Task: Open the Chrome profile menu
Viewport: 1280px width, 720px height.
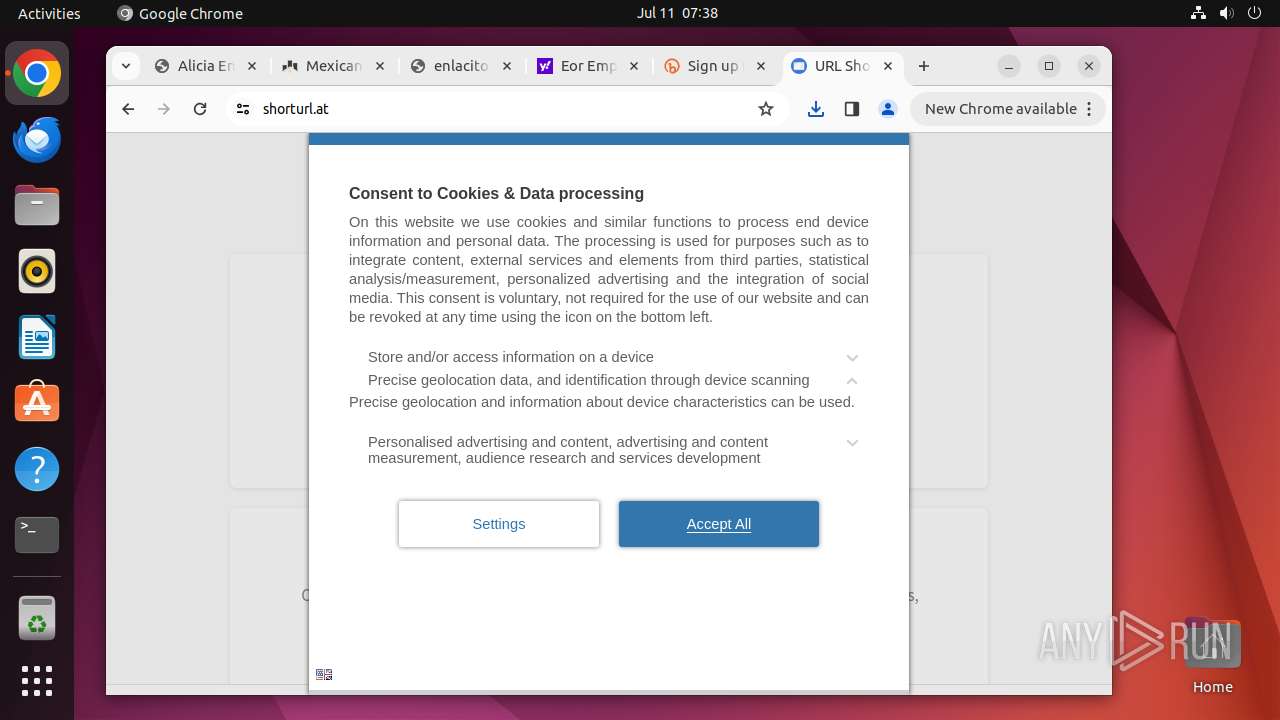Action: click(888, 109)
